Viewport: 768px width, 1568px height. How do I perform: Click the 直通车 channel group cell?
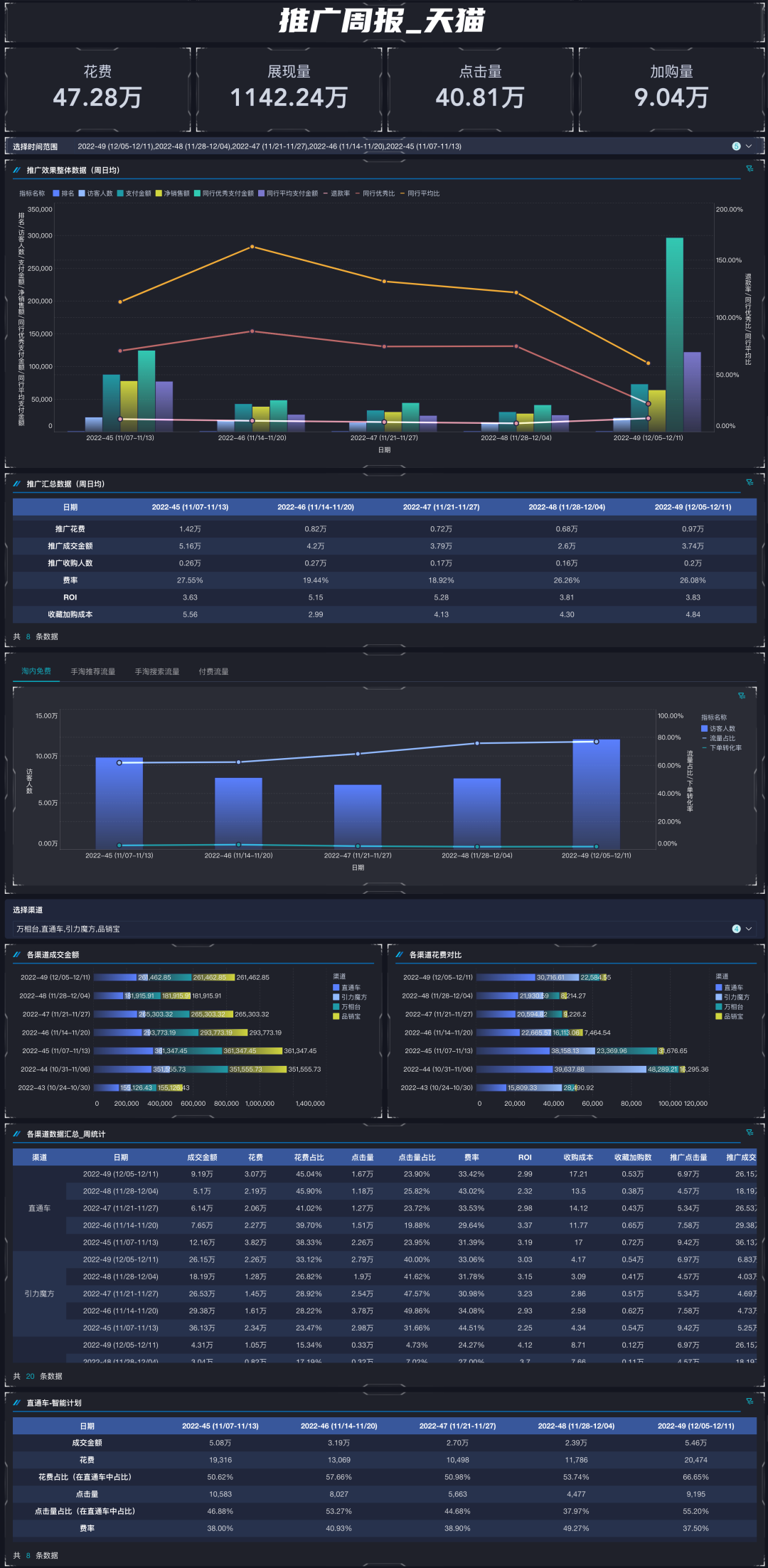pos(40,1207)
